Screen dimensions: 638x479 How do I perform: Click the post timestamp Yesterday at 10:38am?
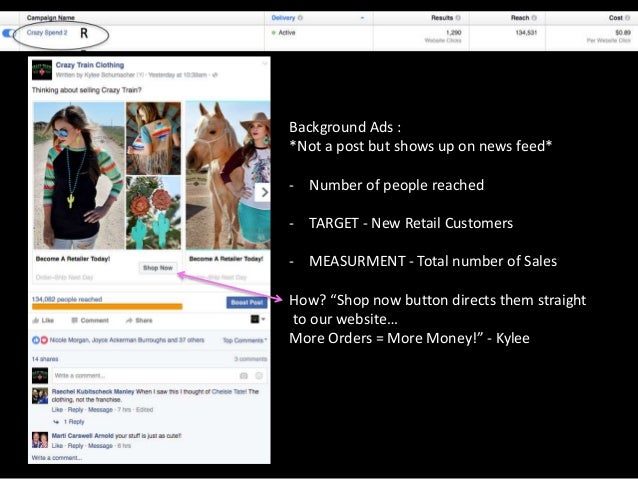177,75
